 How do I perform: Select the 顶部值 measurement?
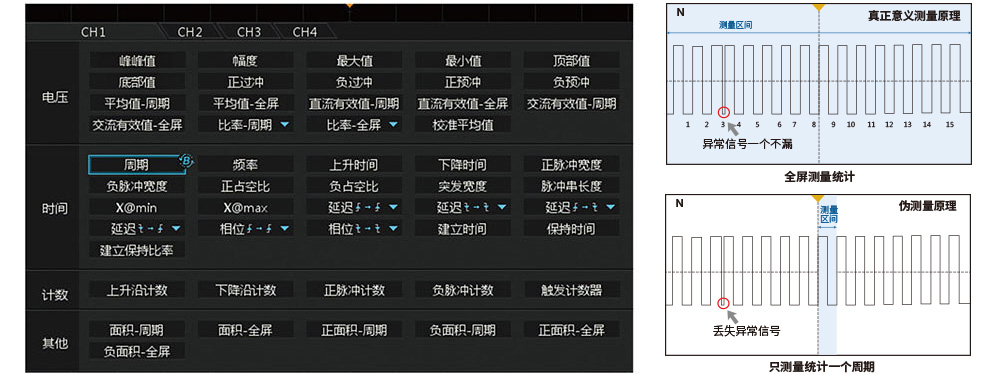pyautogui.click(x=571, y=61)
